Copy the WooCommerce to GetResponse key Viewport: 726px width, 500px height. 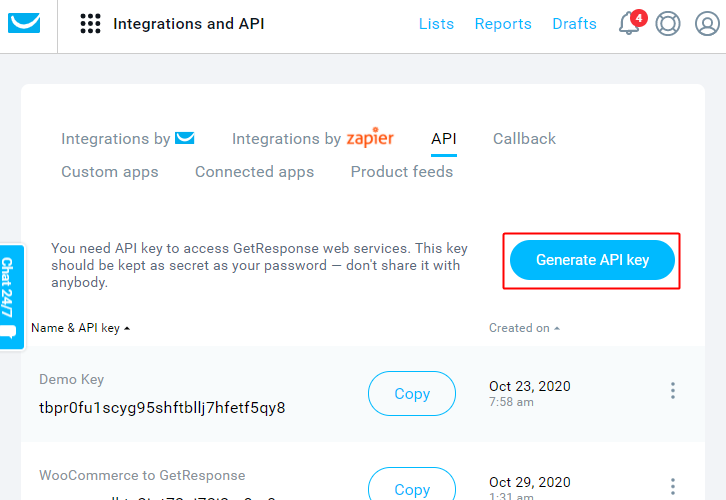pyautogui.click(x=412, y=485)
